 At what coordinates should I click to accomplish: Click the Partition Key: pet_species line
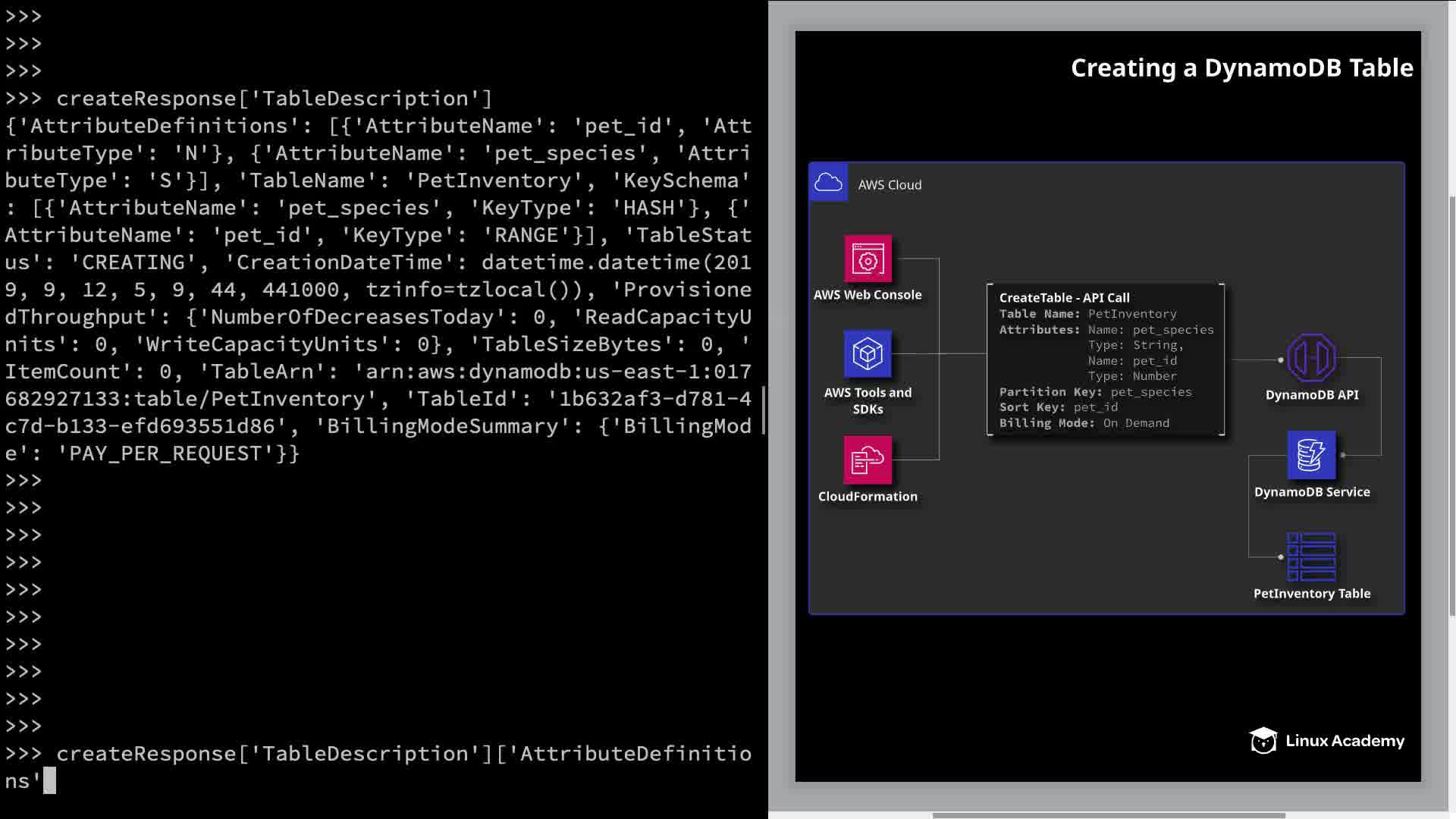click(1095, 392)
